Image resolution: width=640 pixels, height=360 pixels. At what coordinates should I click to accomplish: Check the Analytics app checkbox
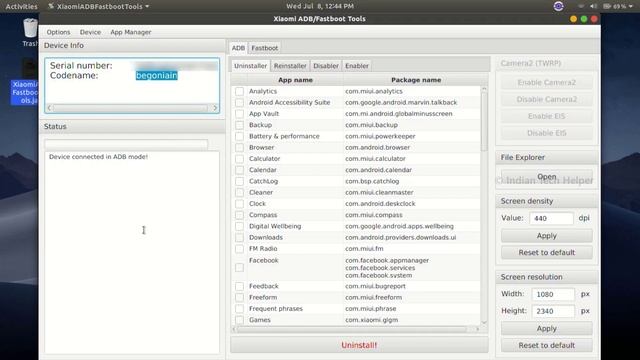[239, 91]
